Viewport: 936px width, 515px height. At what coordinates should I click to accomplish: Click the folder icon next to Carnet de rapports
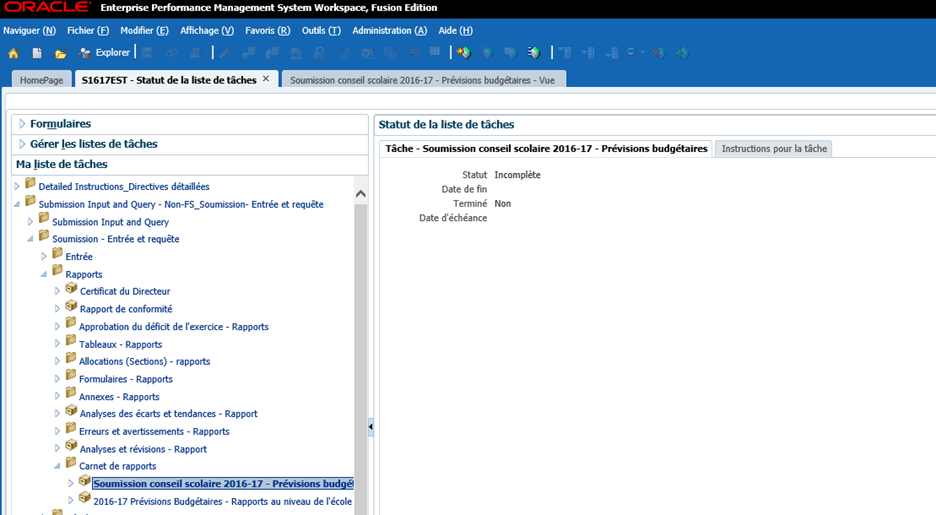[x=71, y=465]
